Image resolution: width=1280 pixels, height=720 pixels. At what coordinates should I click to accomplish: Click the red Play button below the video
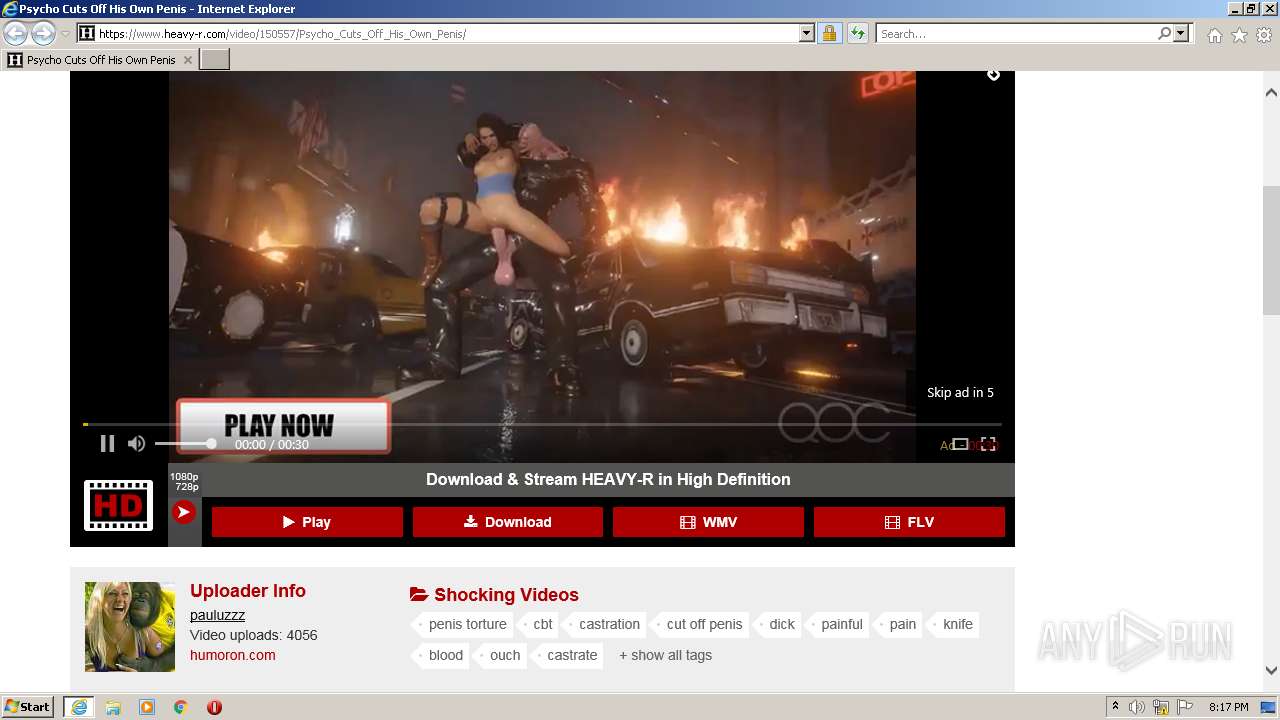click(307, 522)
